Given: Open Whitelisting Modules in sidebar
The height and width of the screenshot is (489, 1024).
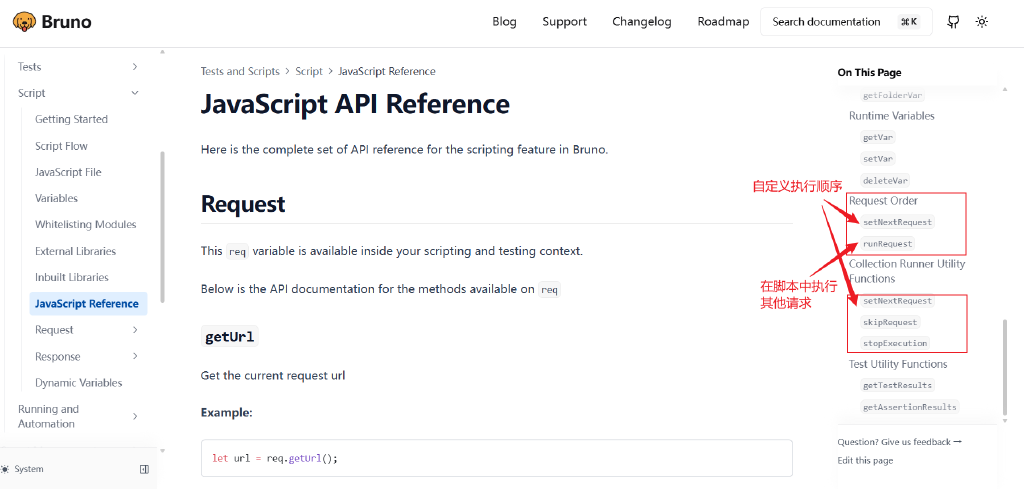Looking at the screenshot, I should click(x=85, y=225).
